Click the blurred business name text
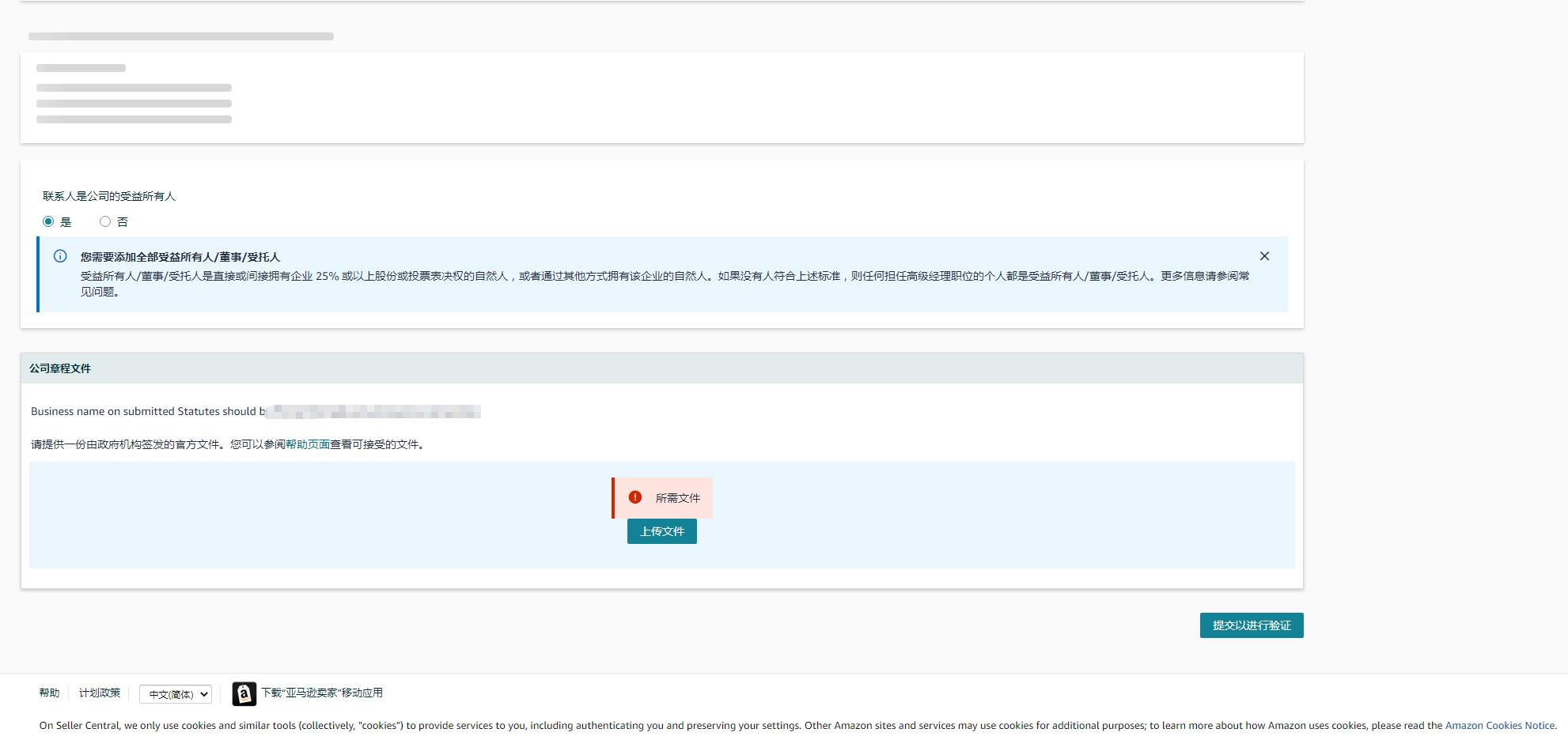1568x740 pixels. [x=373, y=411]
